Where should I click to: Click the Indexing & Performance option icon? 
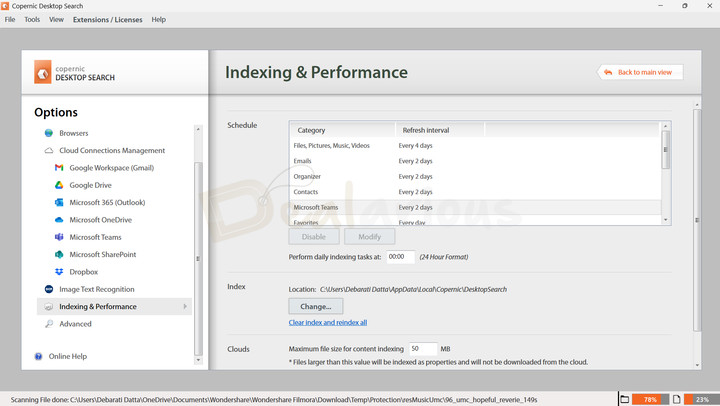(49, 306)
